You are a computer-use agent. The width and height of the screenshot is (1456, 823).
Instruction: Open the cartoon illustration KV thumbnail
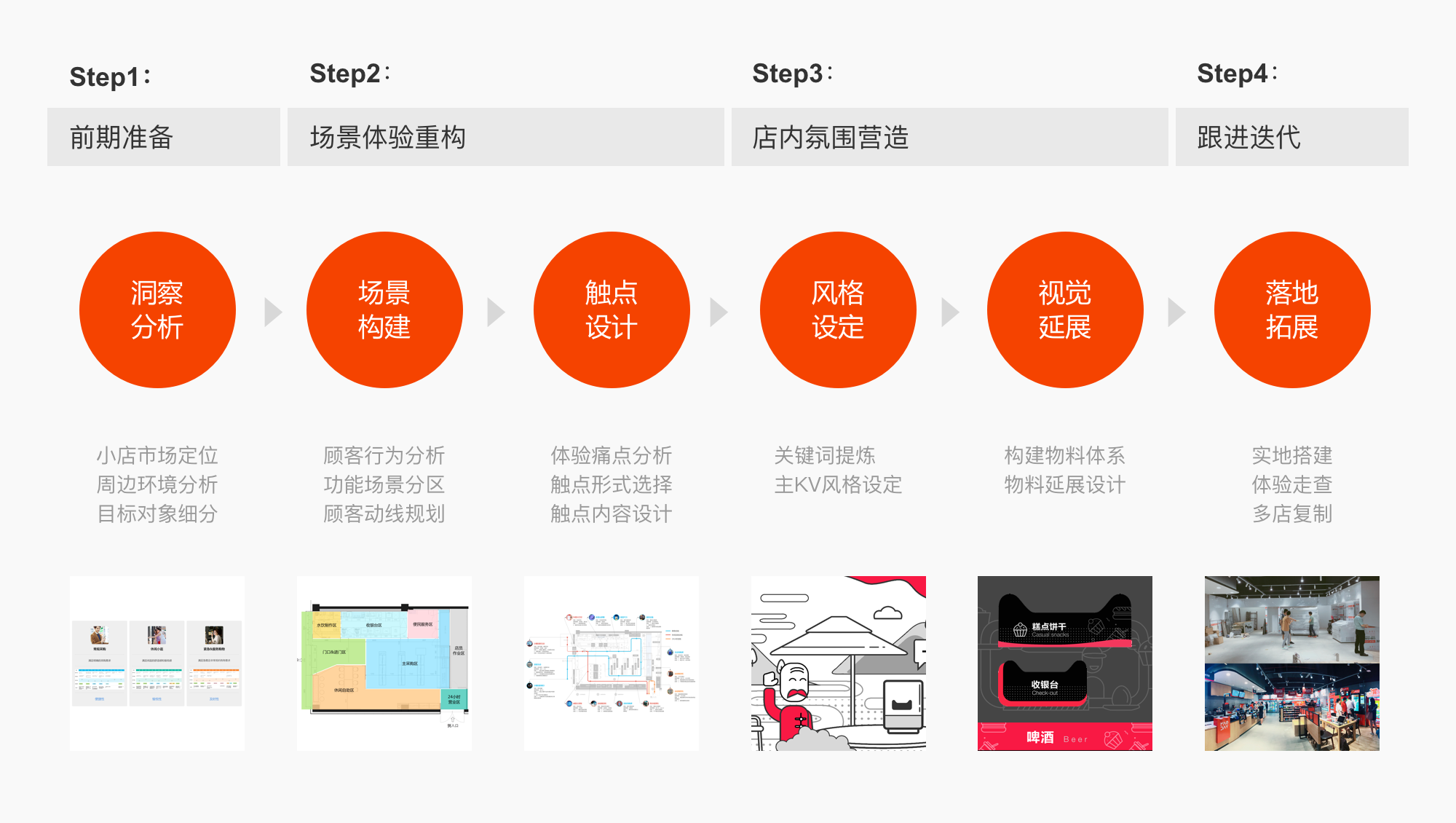click(838, 663)
